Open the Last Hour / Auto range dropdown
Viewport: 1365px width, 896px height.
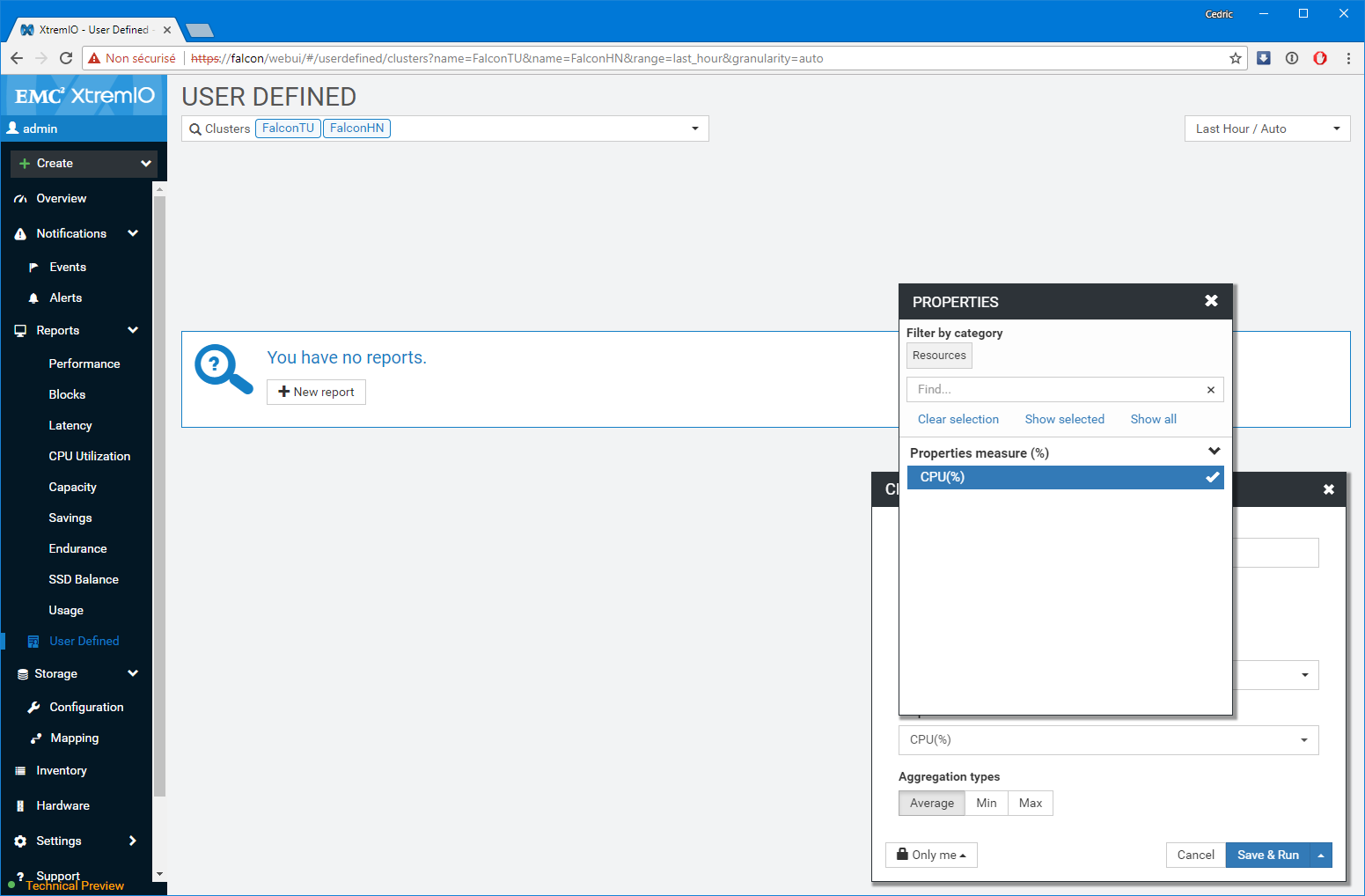coord(1266,129)
